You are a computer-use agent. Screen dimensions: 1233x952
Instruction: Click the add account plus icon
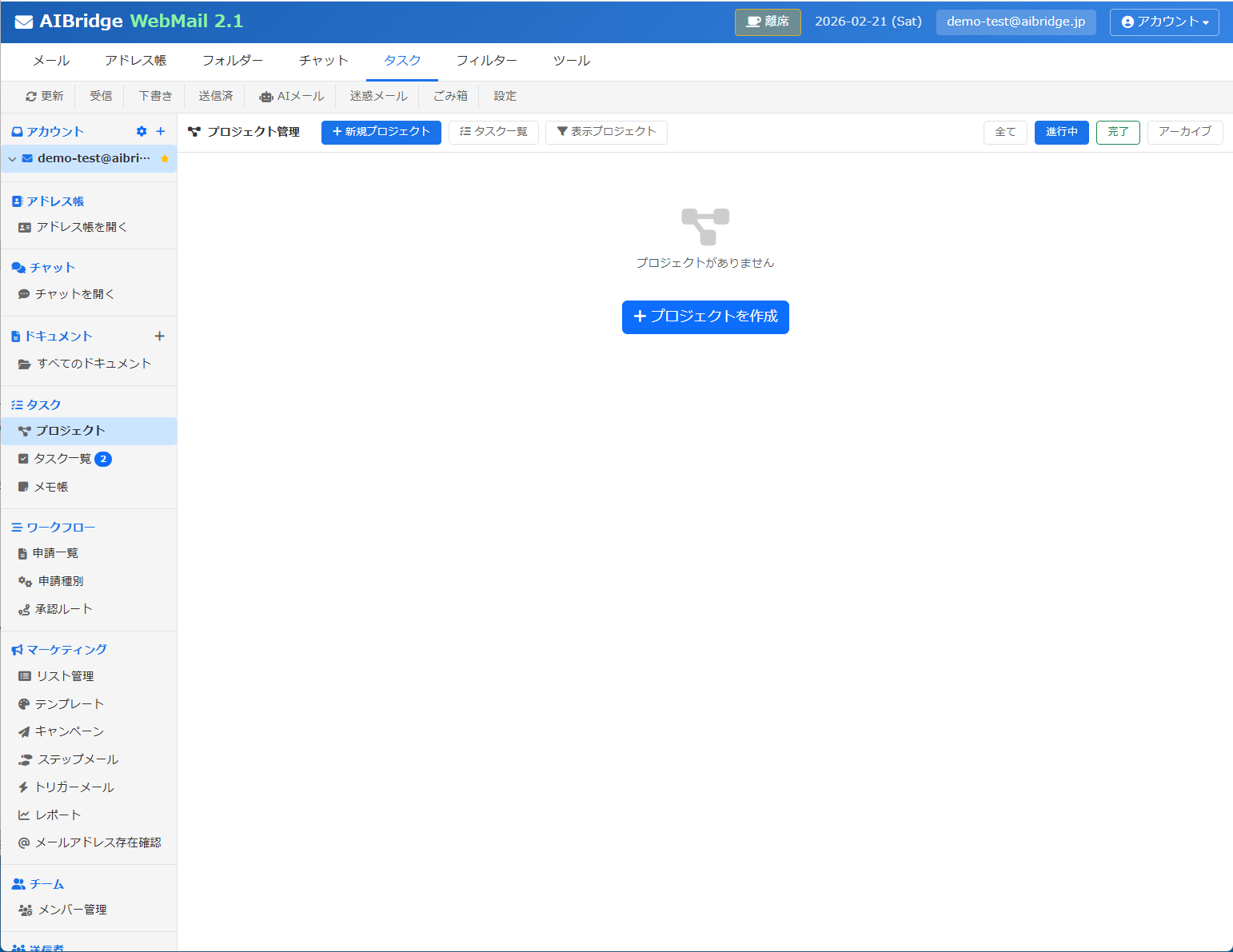point(160,131)
